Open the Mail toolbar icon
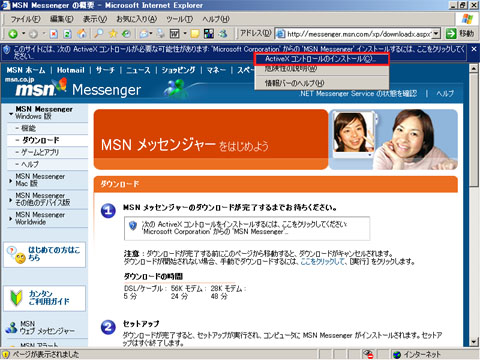This screenshot has width=480, height=360. click(144, 34)
